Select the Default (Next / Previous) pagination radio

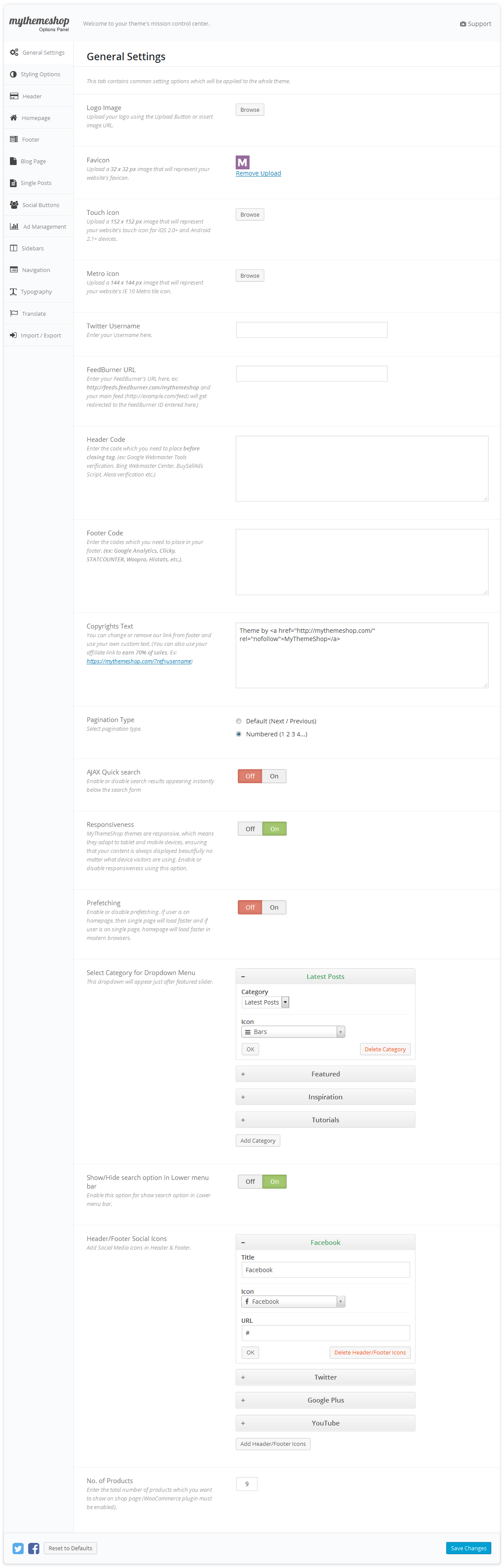pos(239,721)
